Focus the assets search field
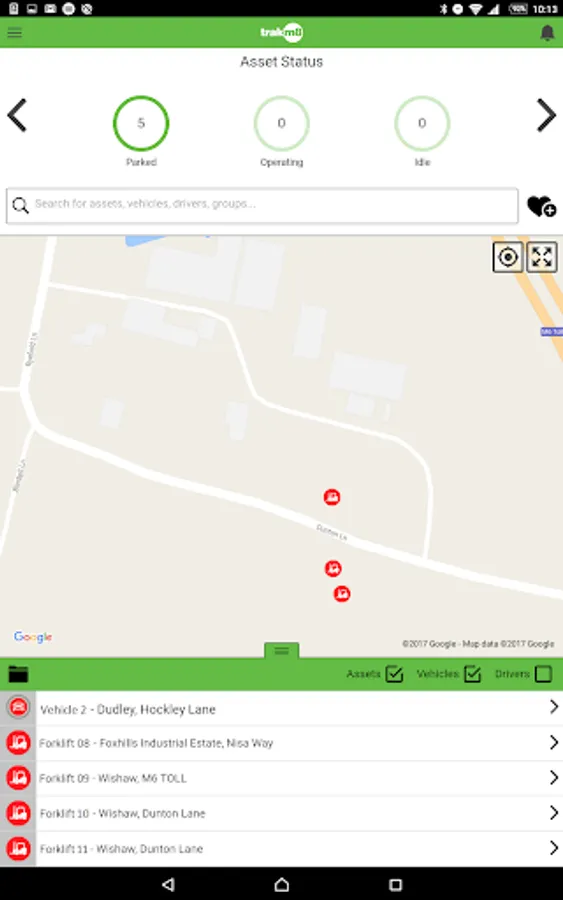This screenshot has width=563, height=900. tap(262, 205)
